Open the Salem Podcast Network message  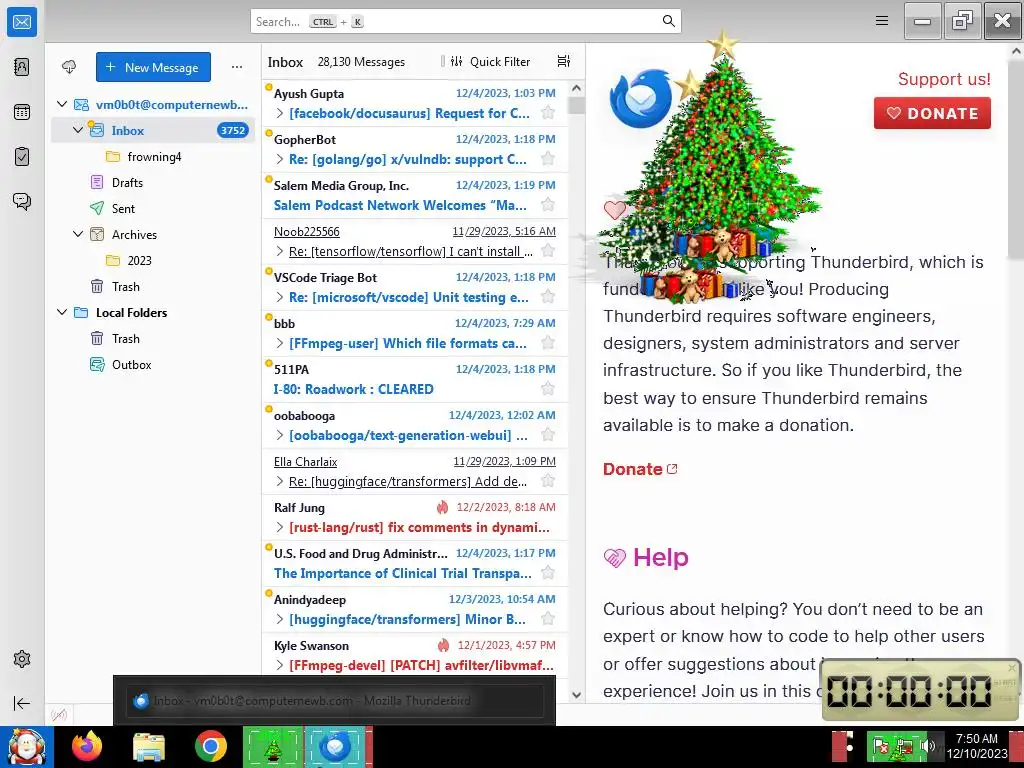[x=415, y=195]
